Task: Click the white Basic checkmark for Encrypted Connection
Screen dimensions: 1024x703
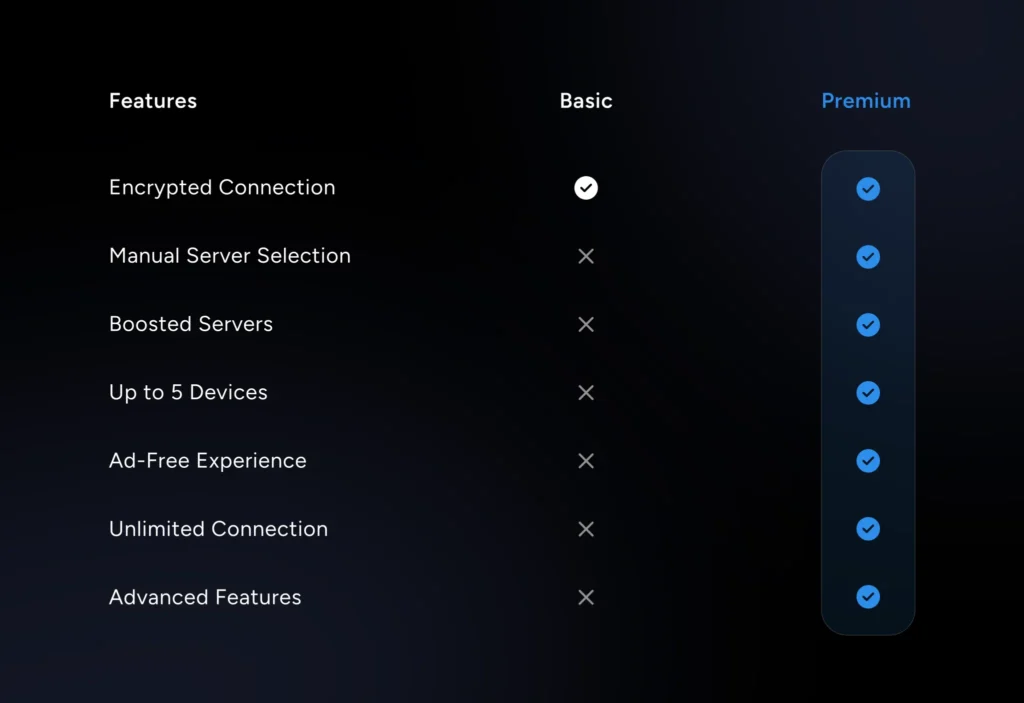Action: [586, 188]
